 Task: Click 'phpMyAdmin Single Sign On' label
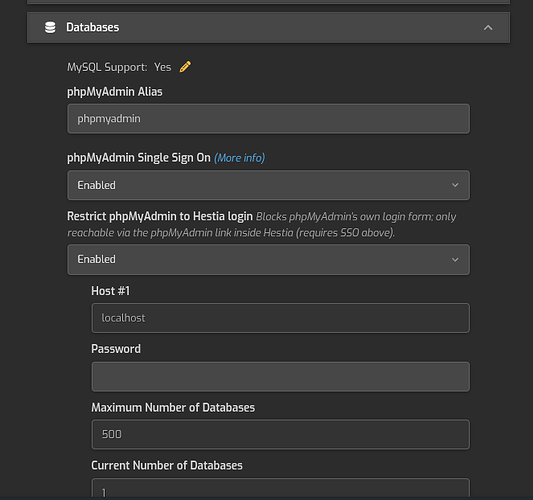click(139, 158)
